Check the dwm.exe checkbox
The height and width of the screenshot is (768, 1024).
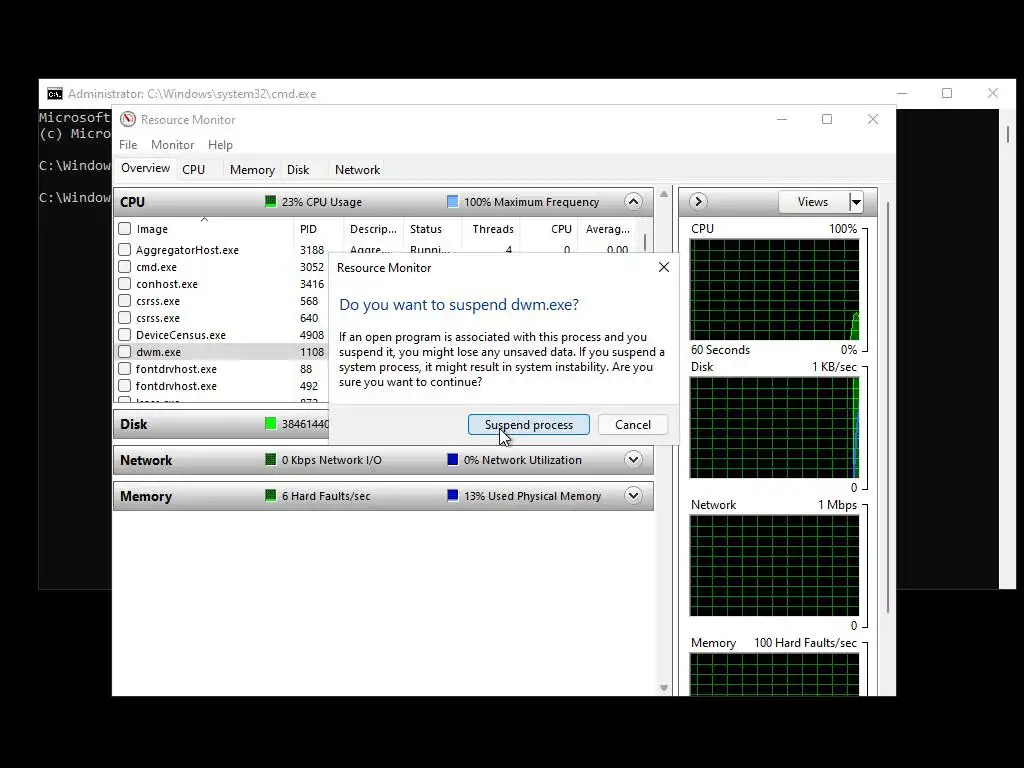tap(125, 351)
